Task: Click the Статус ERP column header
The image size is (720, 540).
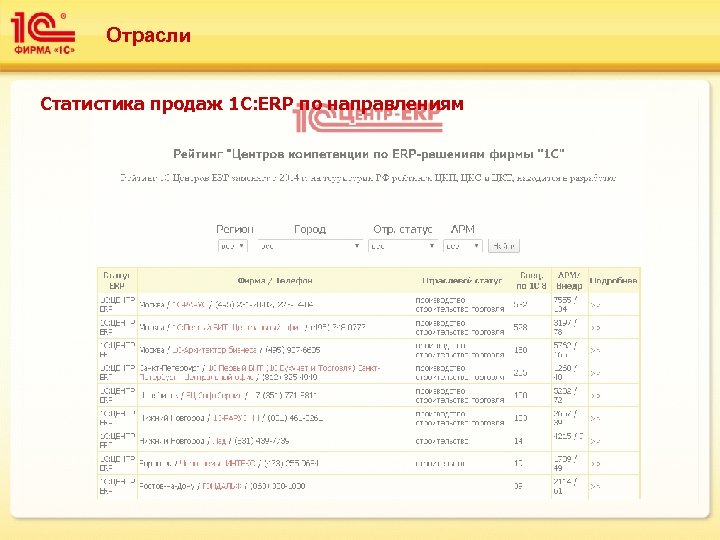Action: [117, 280]
